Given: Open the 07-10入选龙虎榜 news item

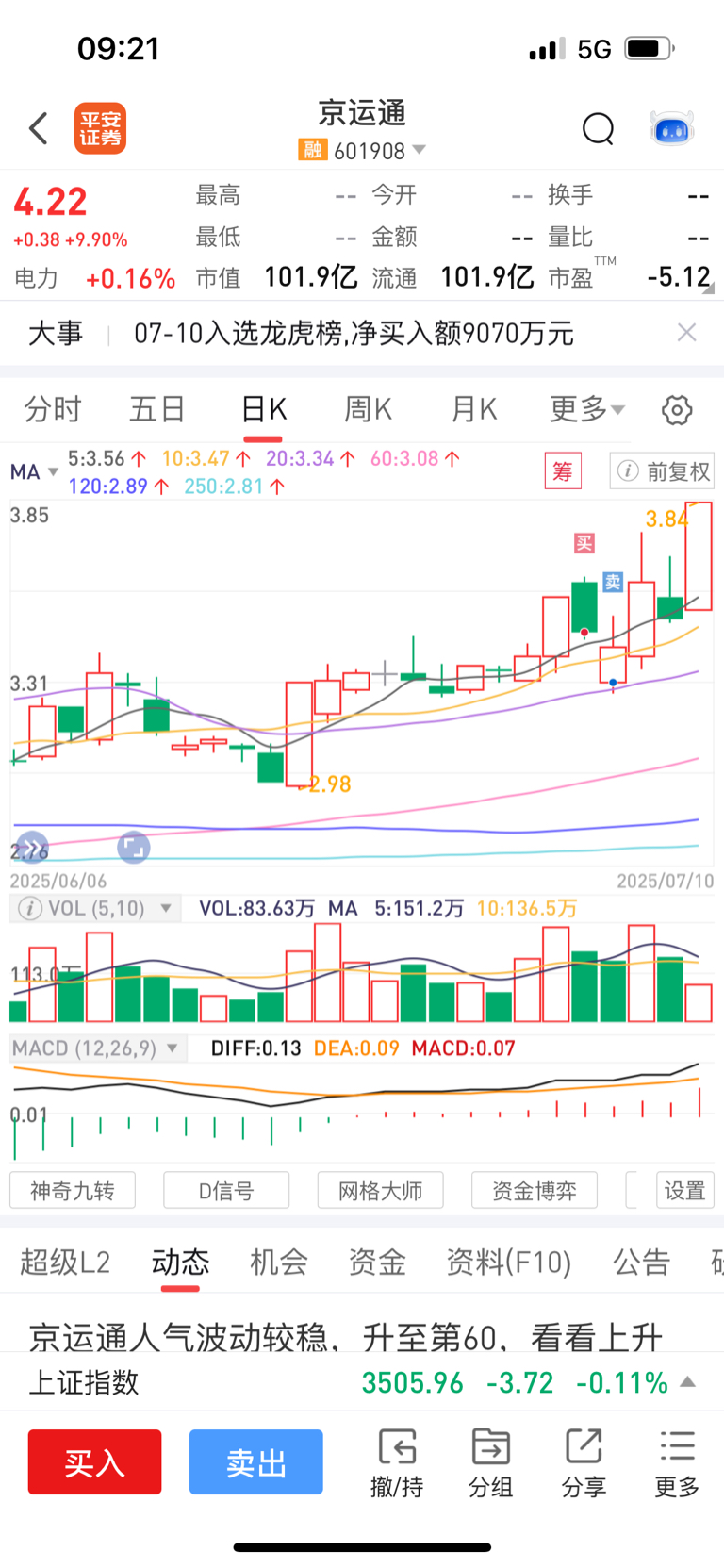Looking at the screenshot, I should point(354,333).
